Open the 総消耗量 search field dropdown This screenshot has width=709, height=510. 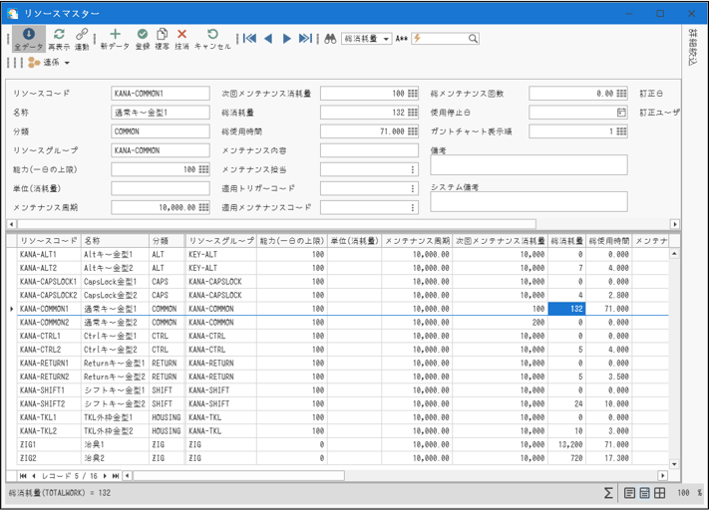point(387,38)
